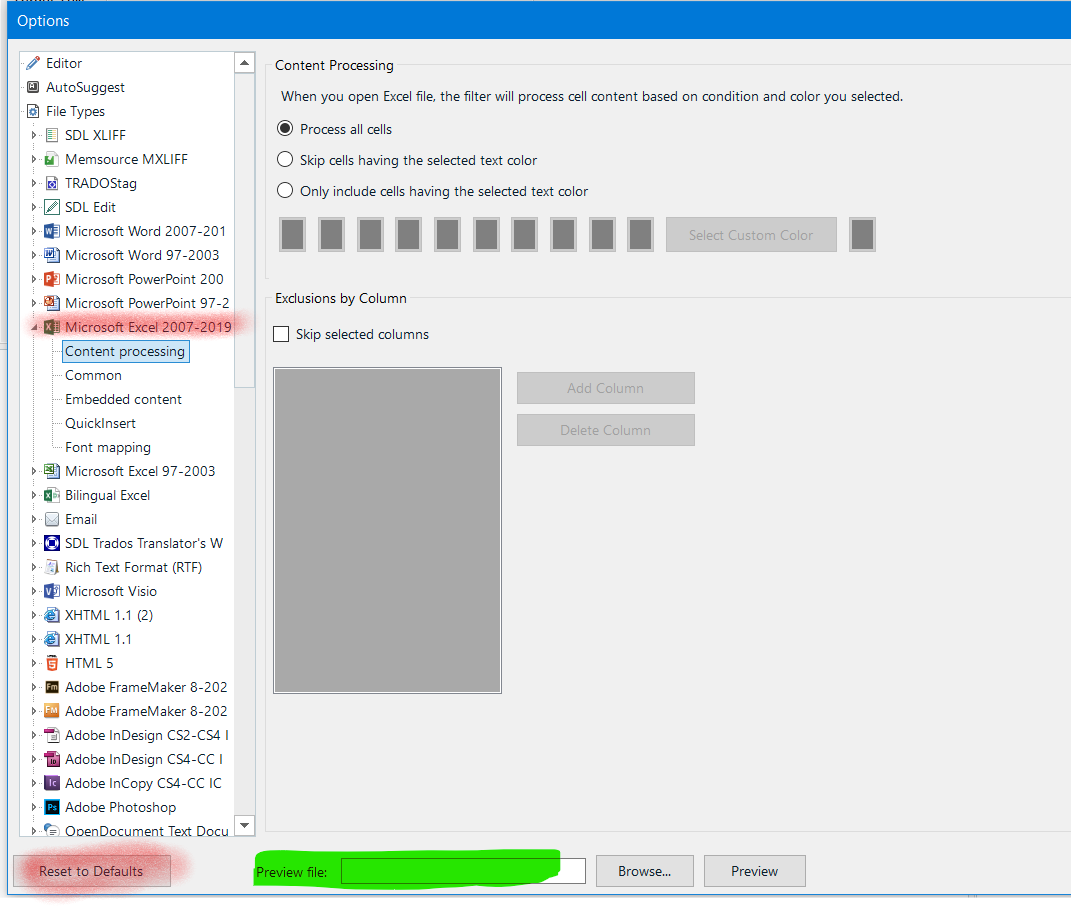Expand the Memsource MXLIFF node
1071x906 pixels.
tap(33, 159)
